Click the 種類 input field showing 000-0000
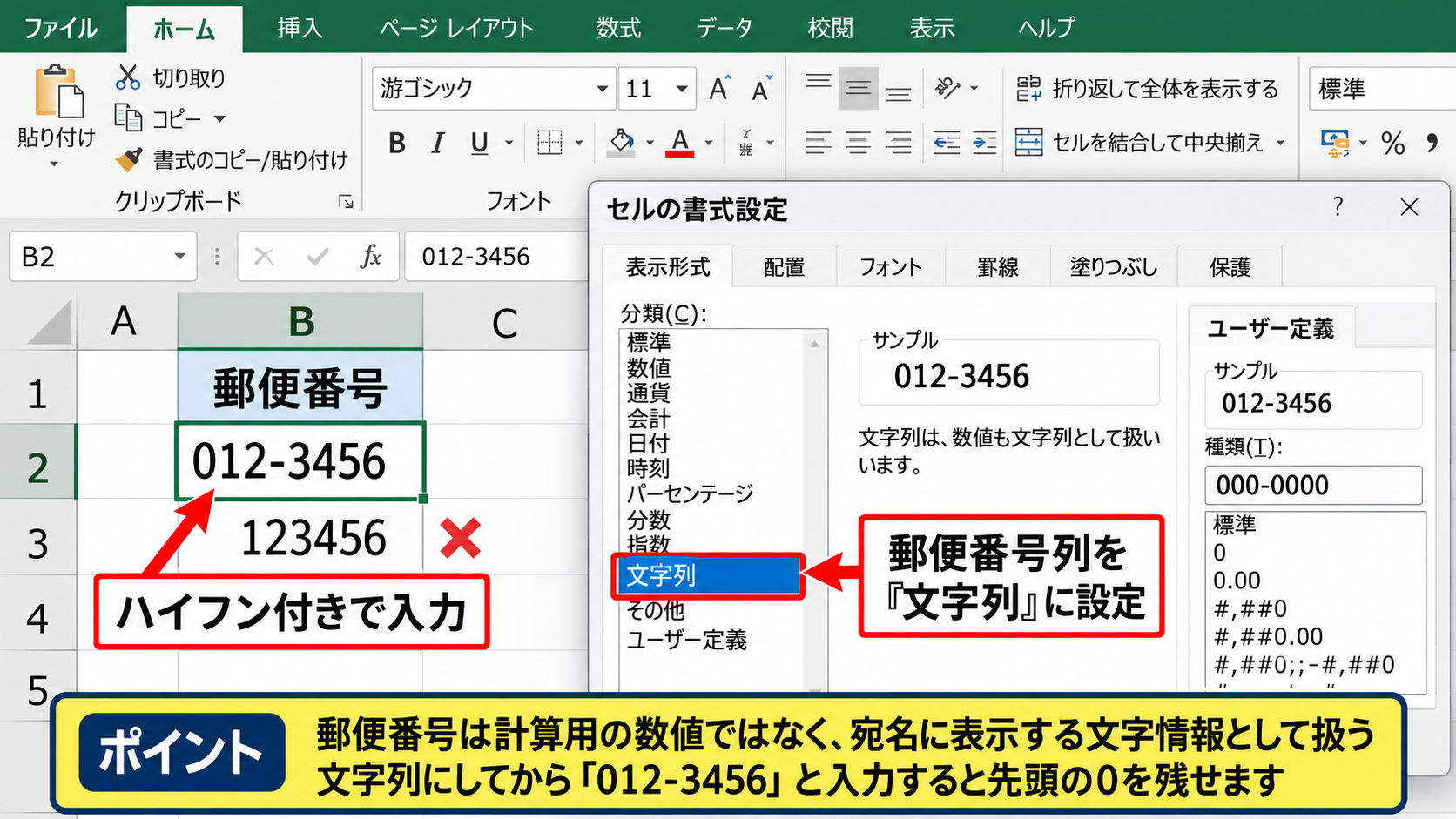 pyautogui.click(x=1313, y=485)
